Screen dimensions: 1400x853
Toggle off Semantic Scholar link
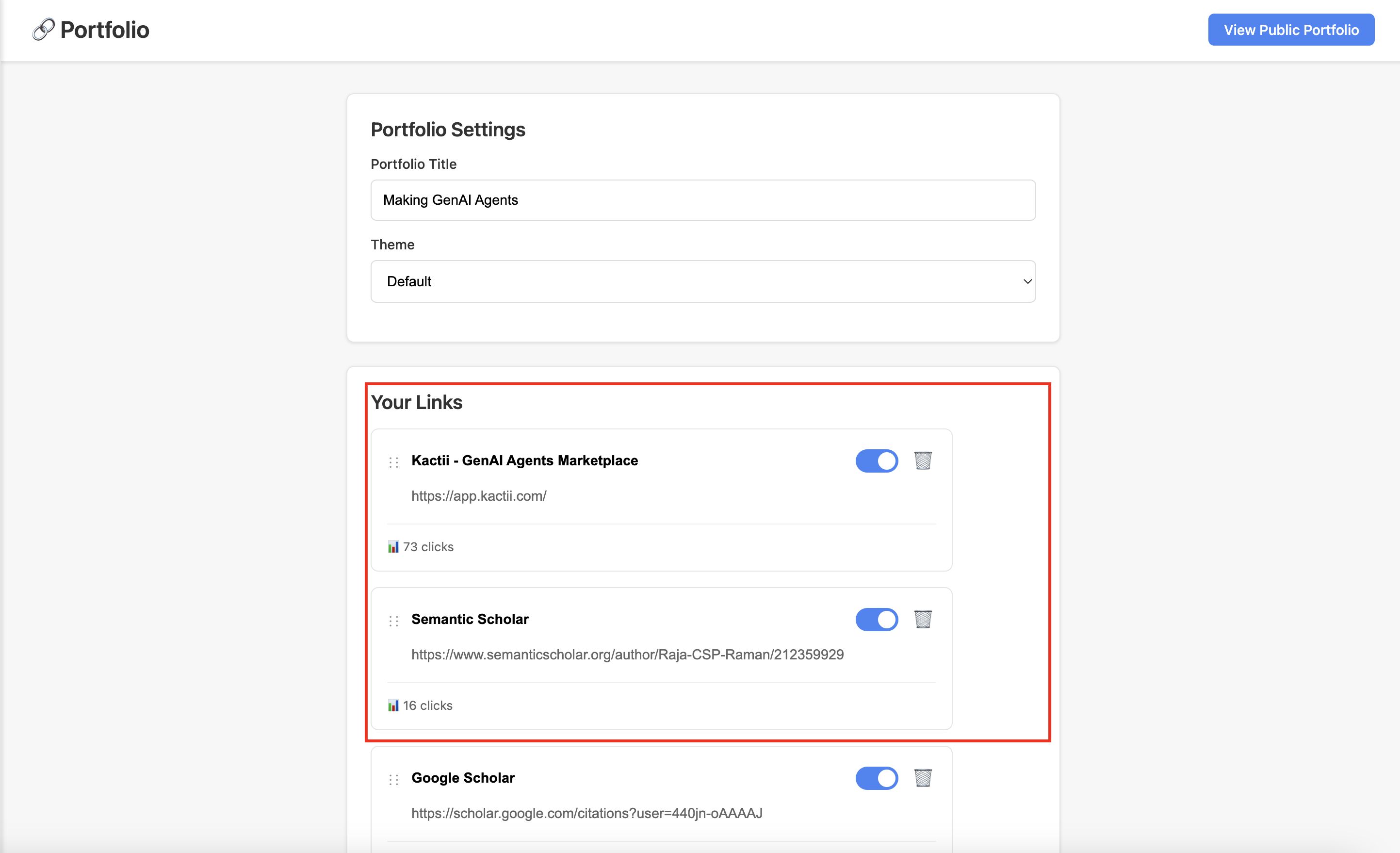[x=877, y=620]
